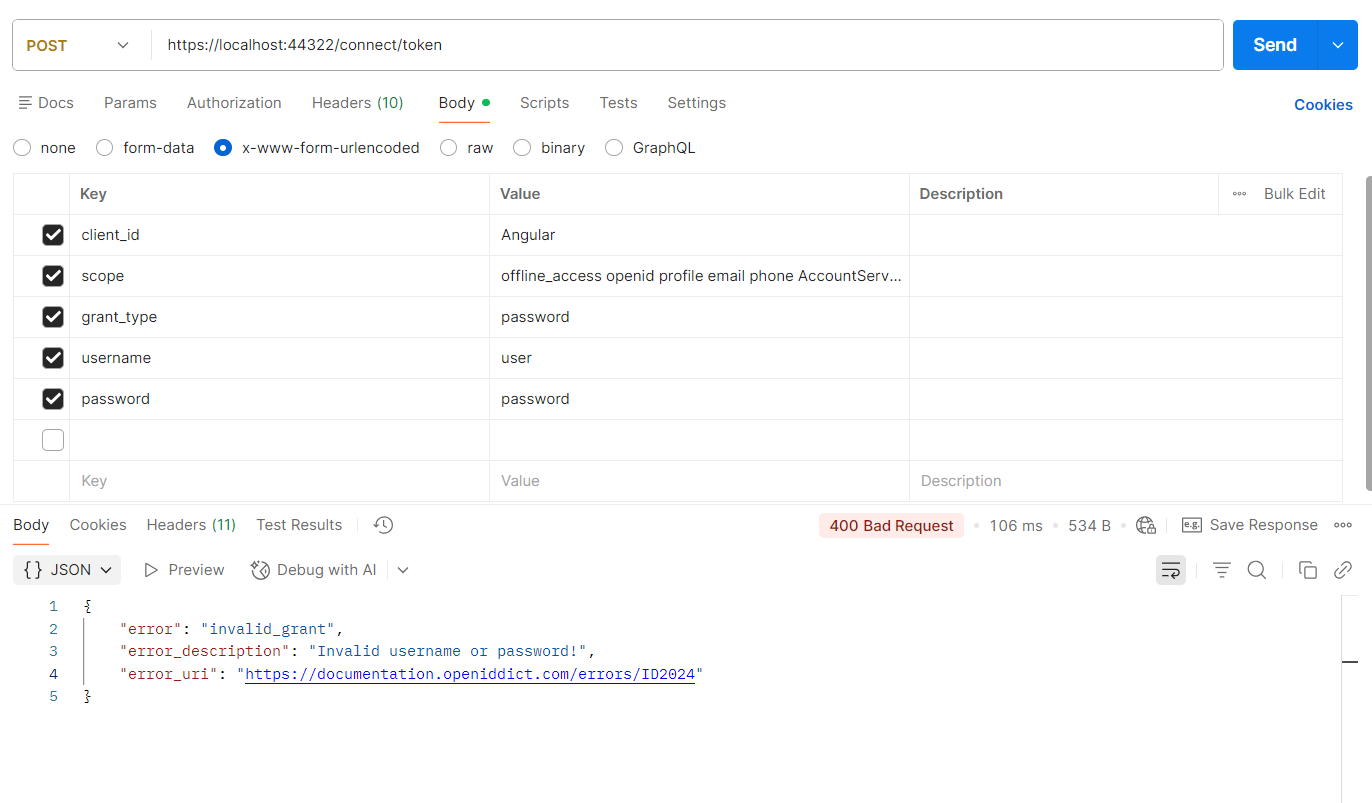Toggle word wrap icon in response
The height and width of the screenshot is (803, 1372).
tap(1171, 570)
